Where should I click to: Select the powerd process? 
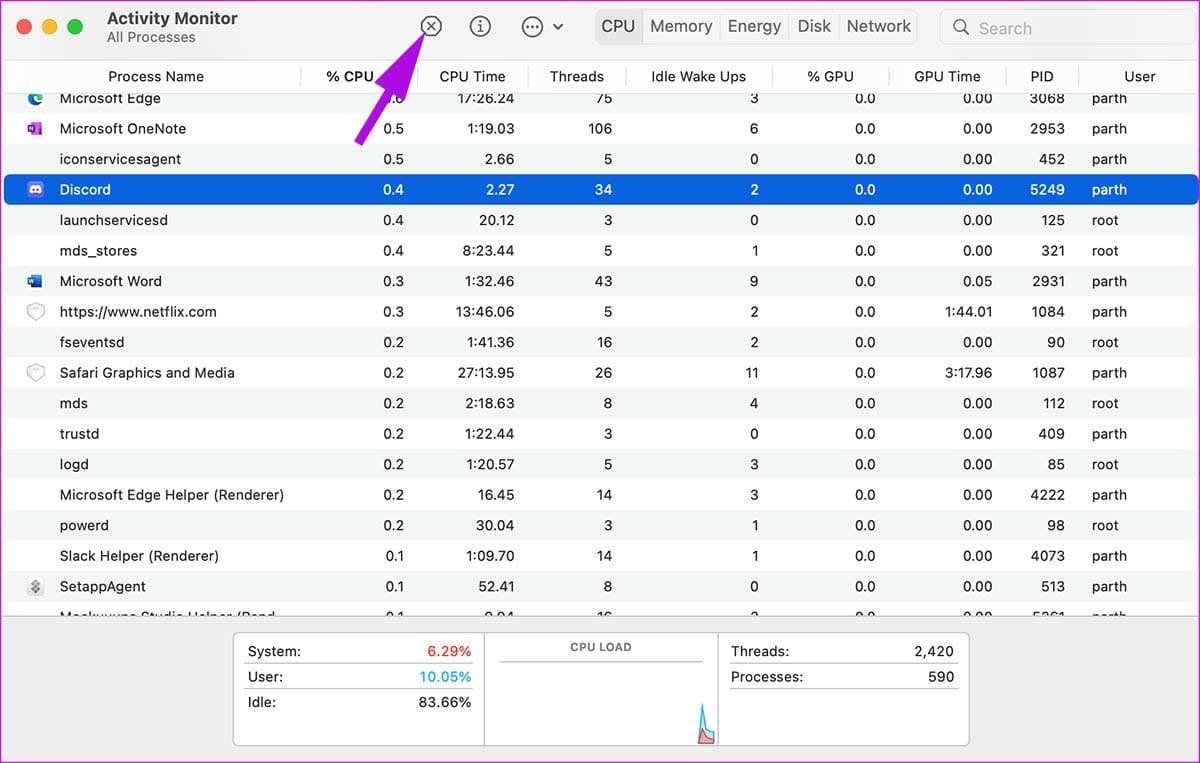84,525
